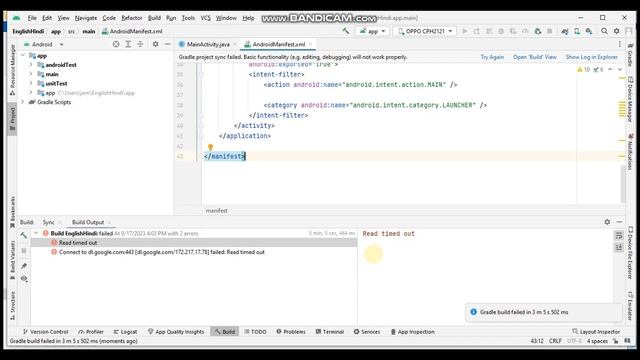Open the Profiler tool window
The height and width of the screenshot is (360, 640).
click(91, 332)
